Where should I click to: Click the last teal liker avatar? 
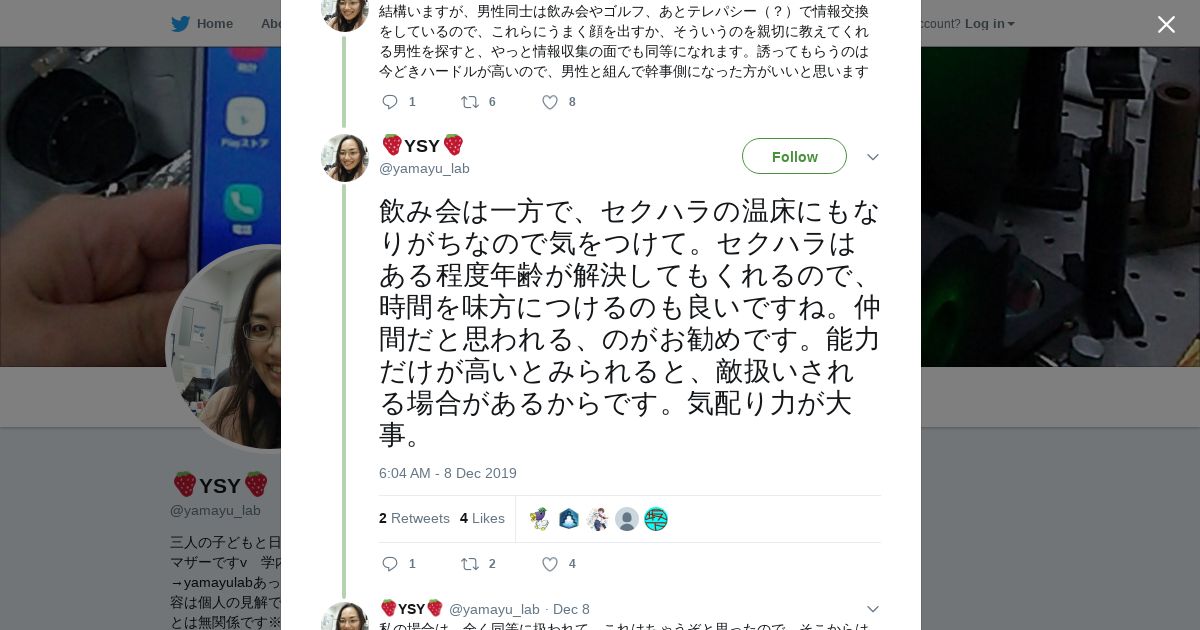pos(656,519)
